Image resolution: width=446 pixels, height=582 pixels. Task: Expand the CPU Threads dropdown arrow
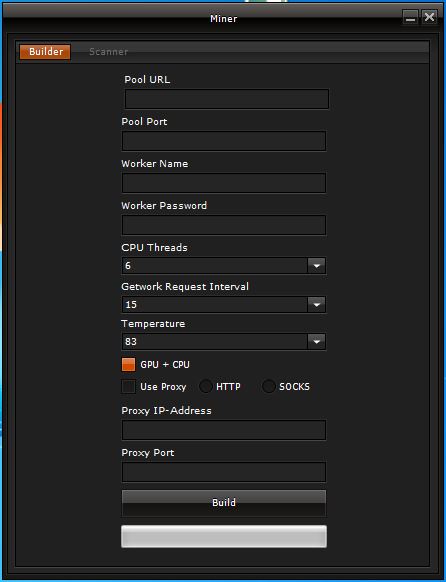pos(317,266)
